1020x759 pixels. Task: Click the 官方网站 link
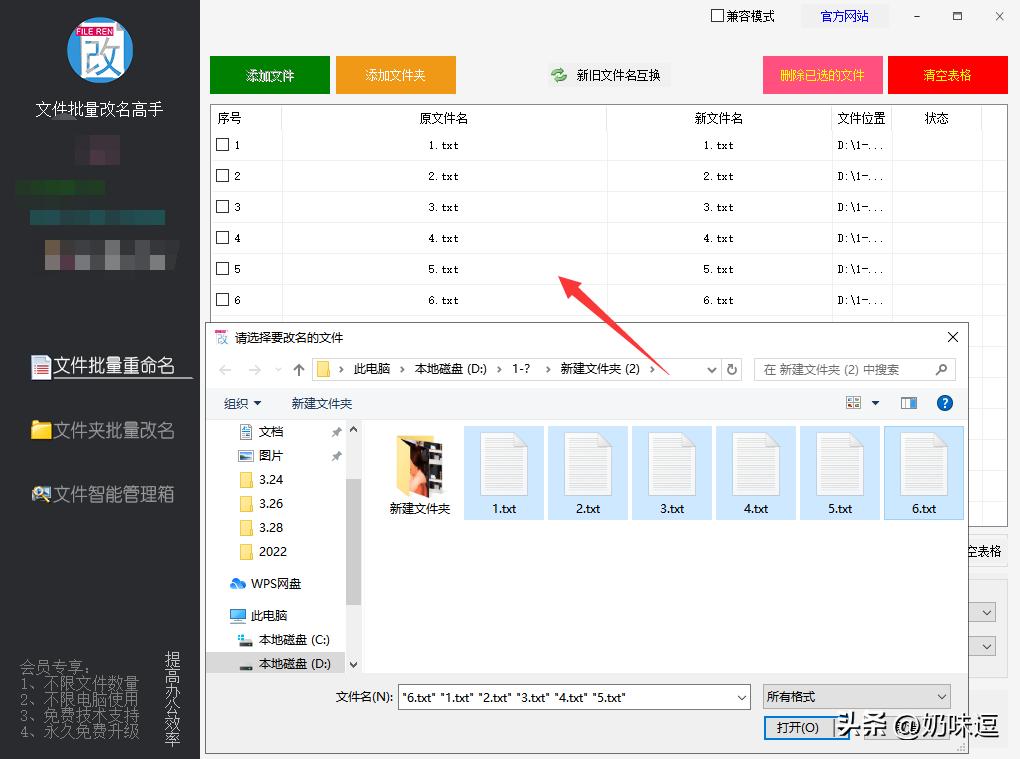point(843,17)
